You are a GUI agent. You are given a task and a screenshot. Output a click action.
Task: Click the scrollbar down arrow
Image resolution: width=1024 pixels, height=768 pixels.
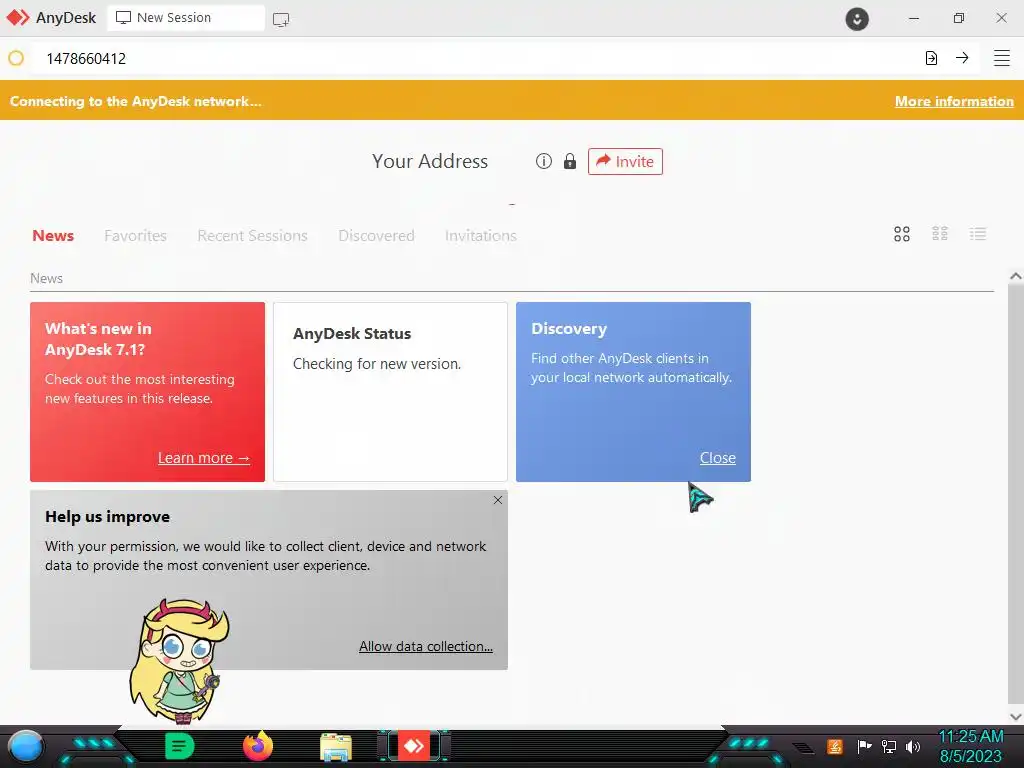[1016, 716]
